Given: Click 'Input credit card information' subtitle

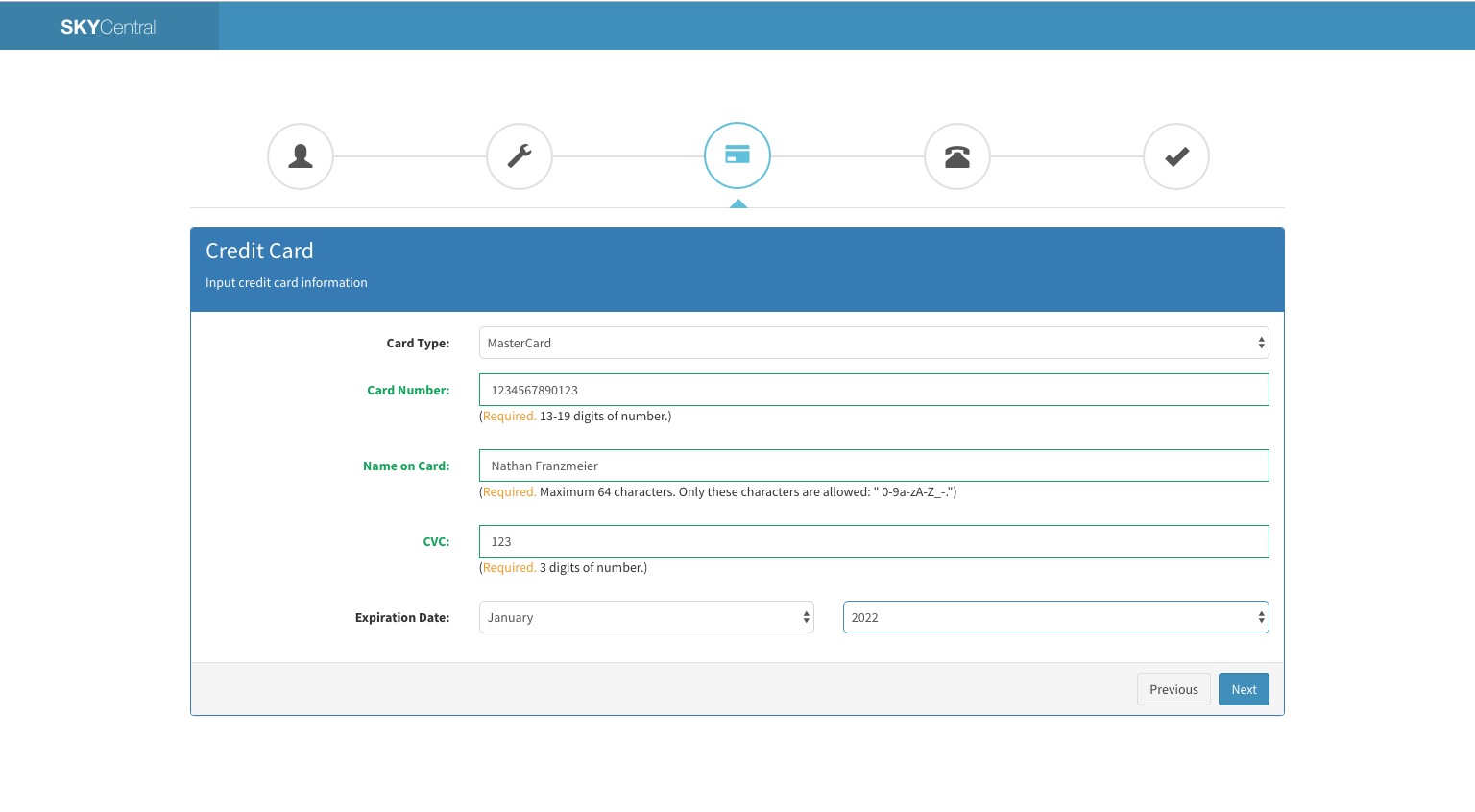Looking at the screenshot, I should (286, 283).
